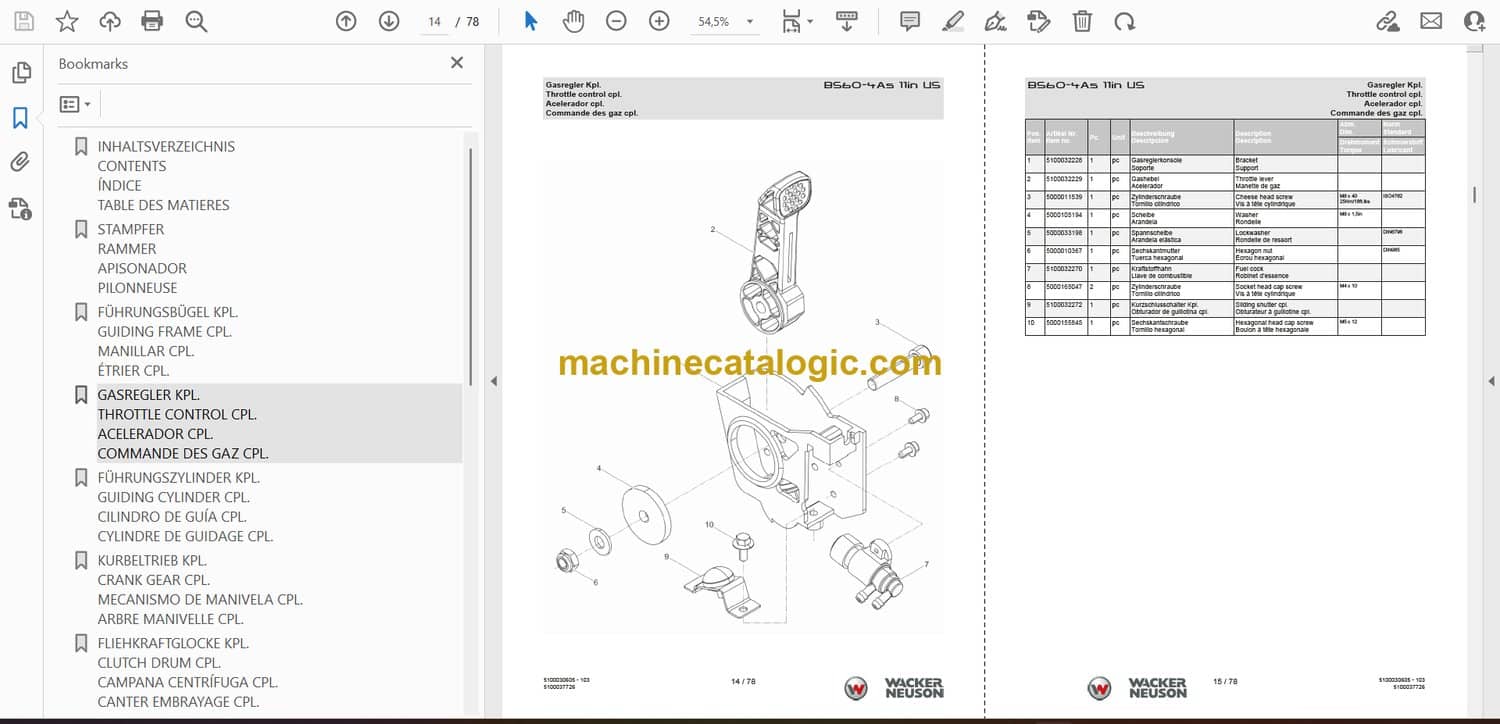Click the document info sidebar icon
The image size is (1500, 724).
tap(21, 208)
